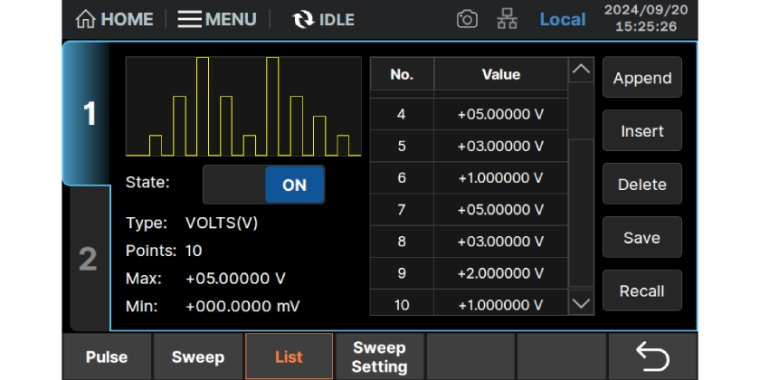Delete the selected list point
760x380 pixels.
[x=642, y=184]
